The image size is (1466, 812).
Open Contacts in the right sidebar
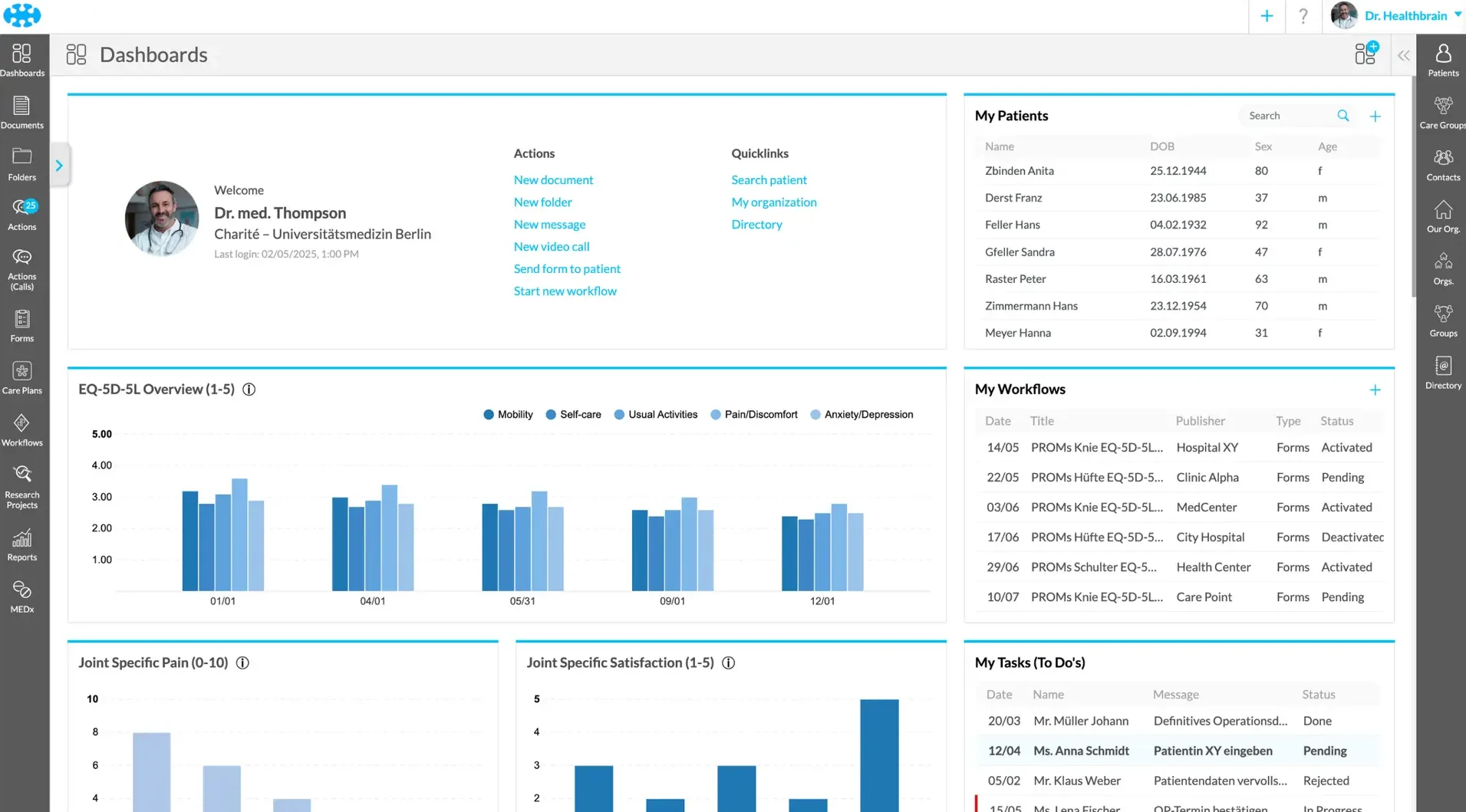1443,164
